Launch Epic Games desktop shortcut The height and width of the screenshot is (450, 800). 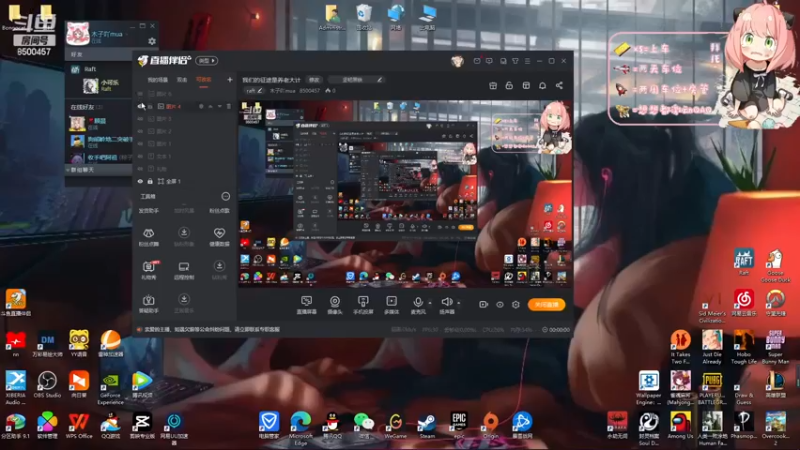[x=459, y=426]
